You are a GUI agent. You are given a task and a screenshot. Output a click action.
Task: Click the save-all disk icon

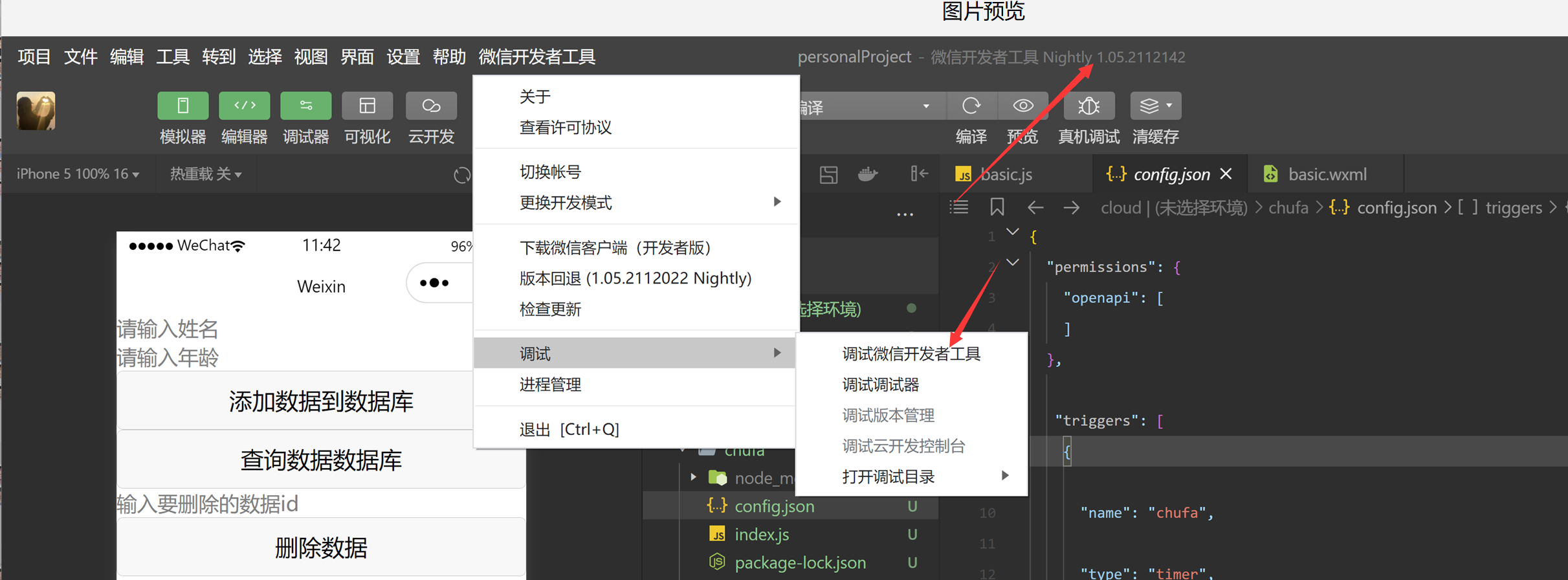coord(828,174)
